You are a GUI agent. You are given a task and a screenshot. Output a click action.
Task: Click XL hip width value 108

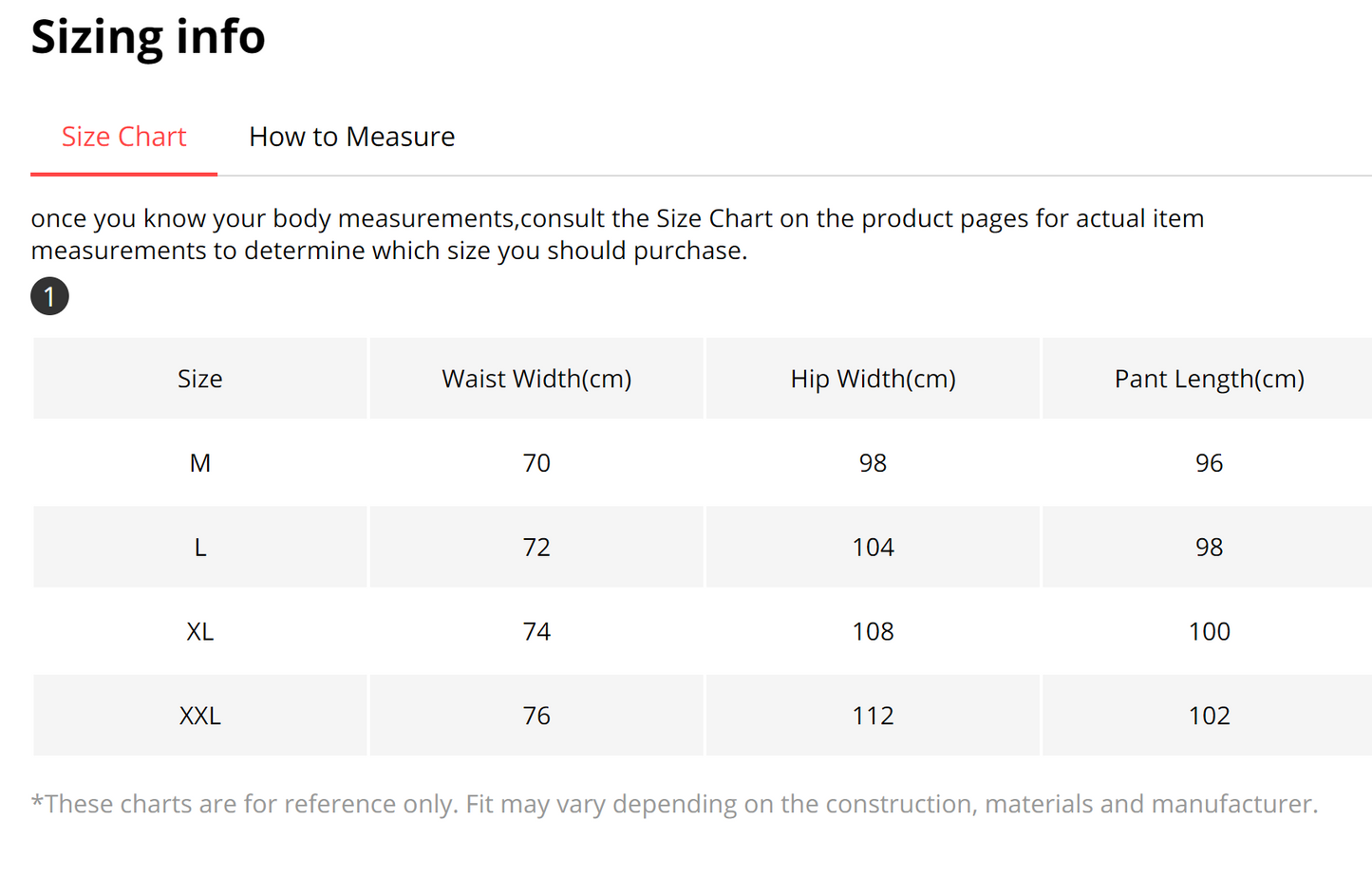[873, 632]
